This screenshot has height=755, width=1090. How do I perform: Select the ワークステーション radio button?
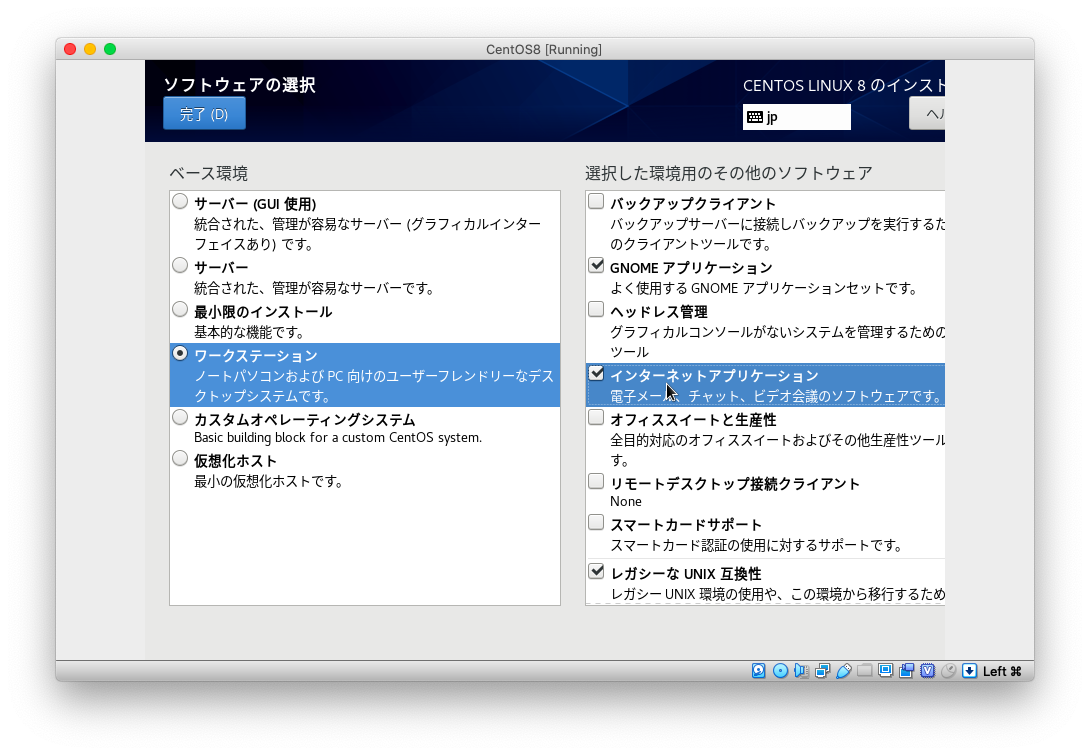point(180,353)
